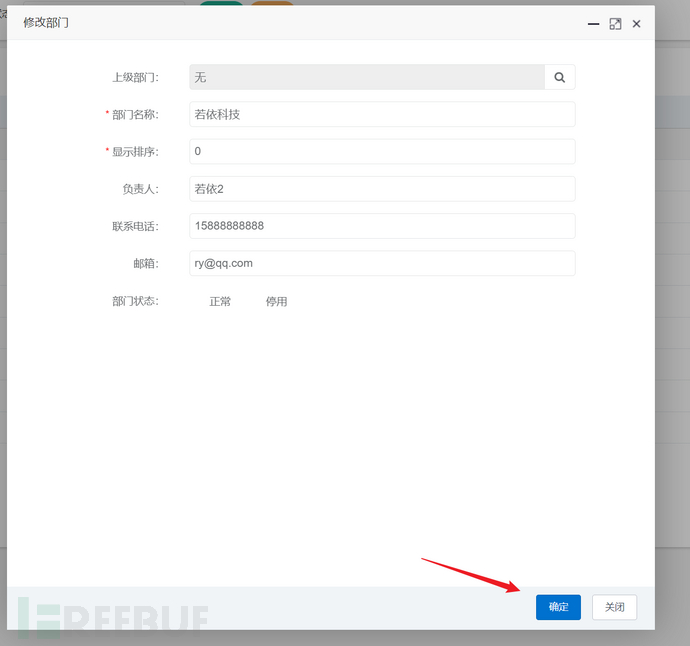The height and width of the screenshot is (646, 690).
Task: Click the 部门状态: label
Action: [136, 301]
